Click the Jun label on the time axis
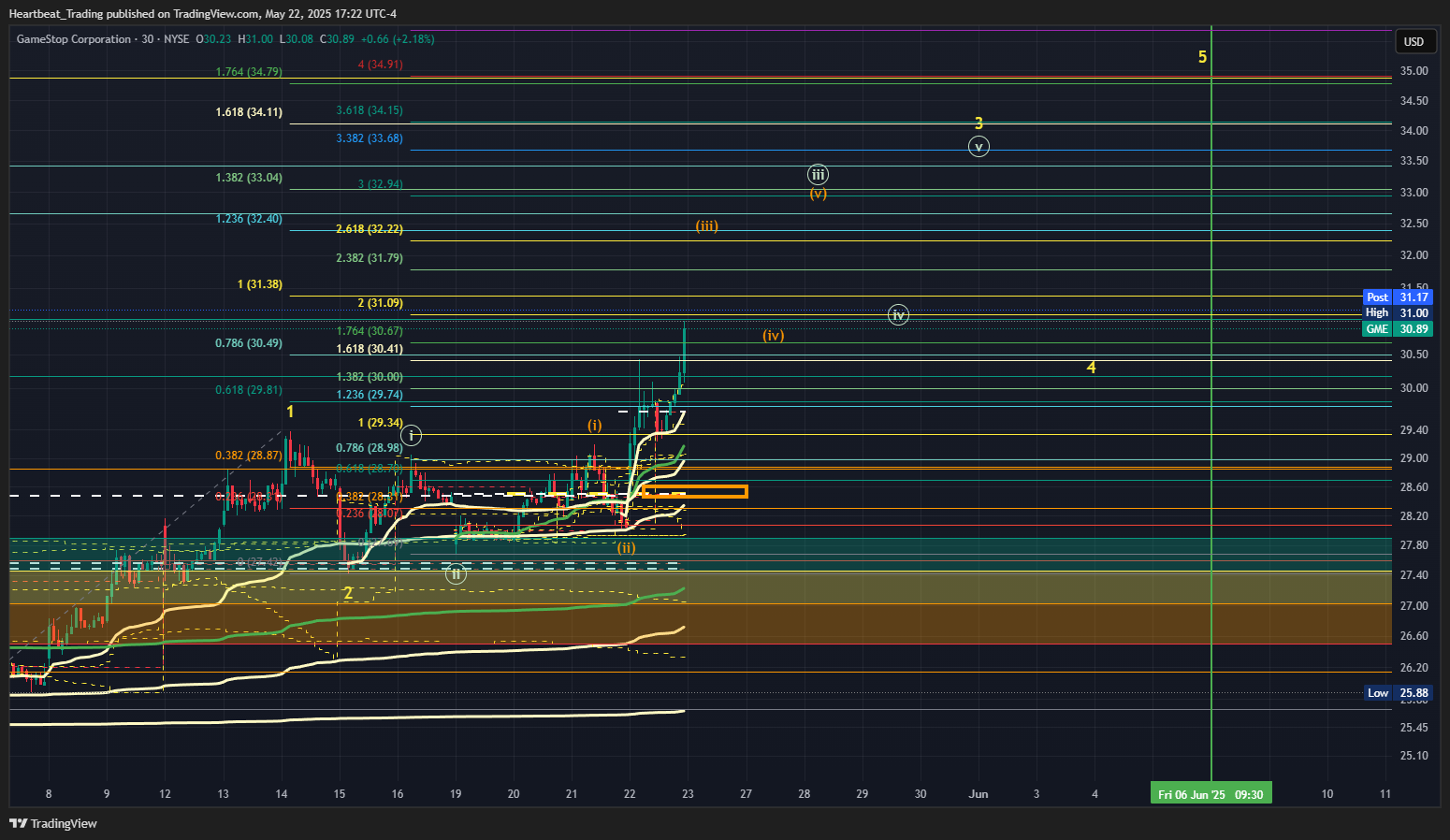 tap(979, 794)
